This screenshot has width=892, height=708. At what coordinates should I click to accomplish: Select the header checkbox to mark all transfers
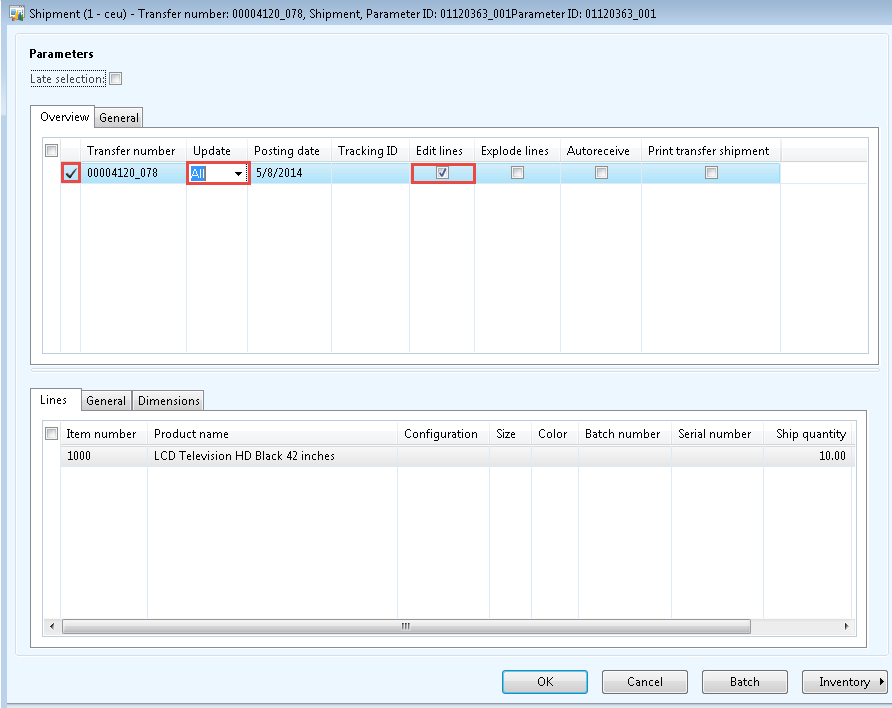[x=50, y=148]
